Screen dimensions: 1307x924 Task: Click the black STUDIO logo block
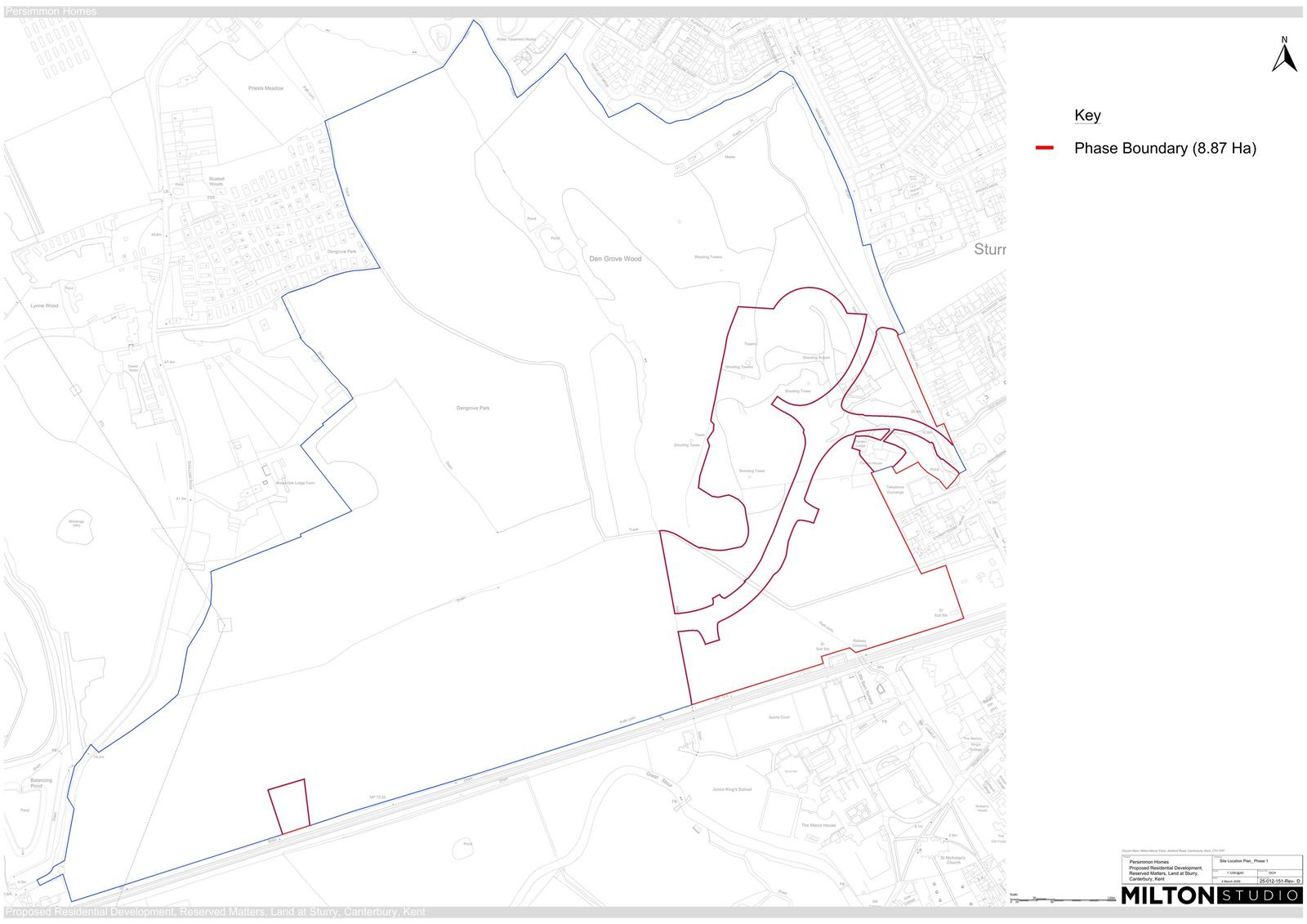coord(1260,896)
